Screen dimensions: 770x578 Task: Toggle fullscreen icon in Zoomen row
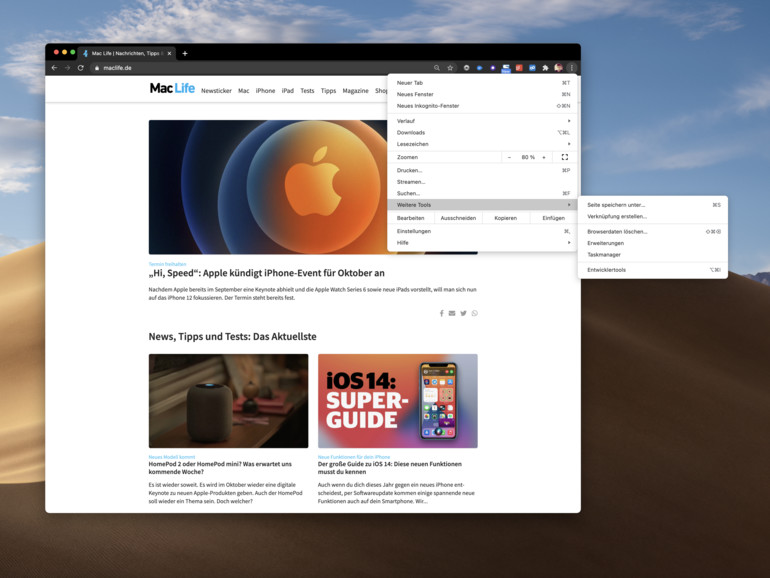click(x=565, y=157)
